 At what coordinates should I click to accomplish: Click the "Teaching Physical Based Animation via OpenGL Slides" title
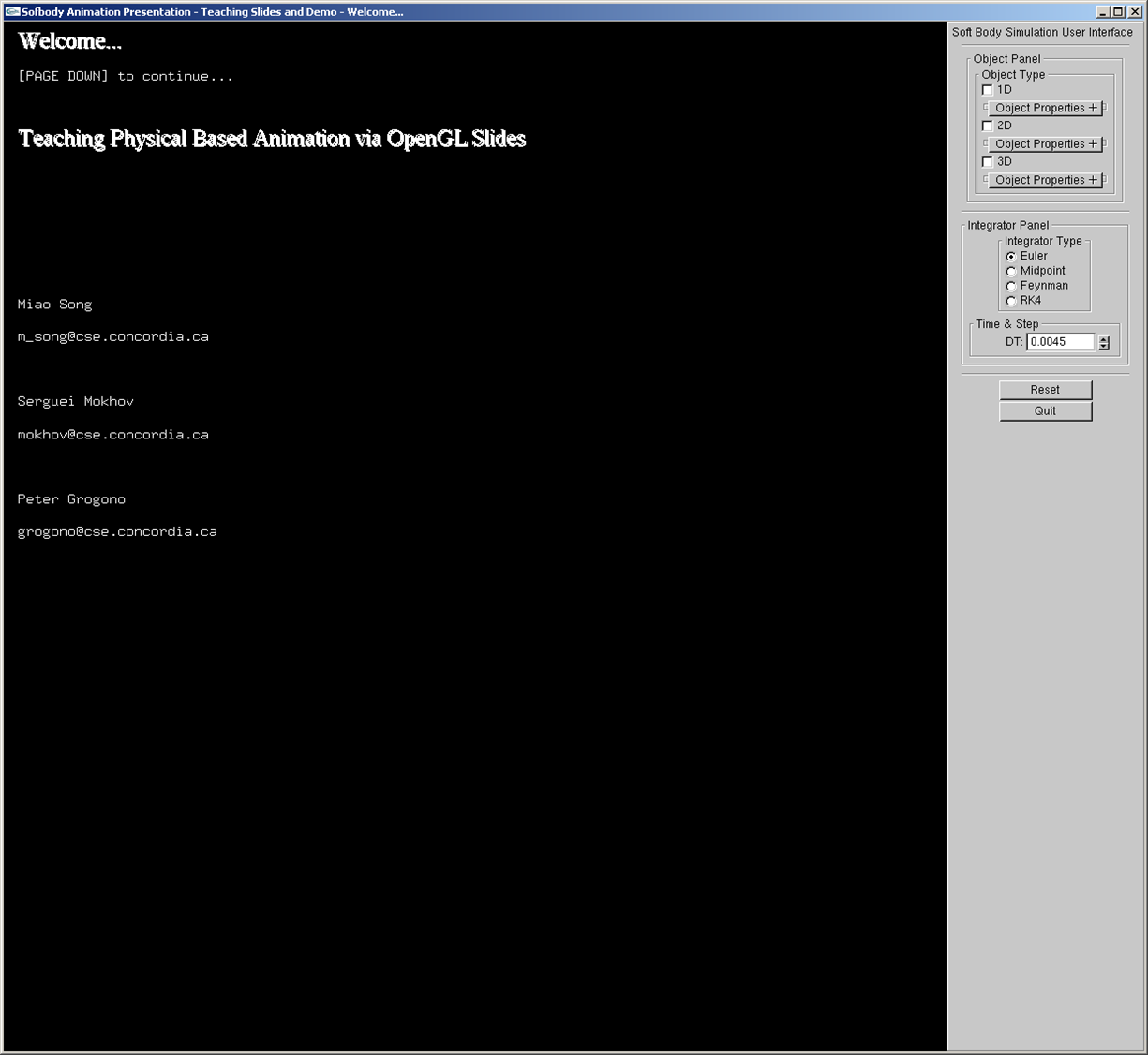pyautogui.click(x=272, y=139)
